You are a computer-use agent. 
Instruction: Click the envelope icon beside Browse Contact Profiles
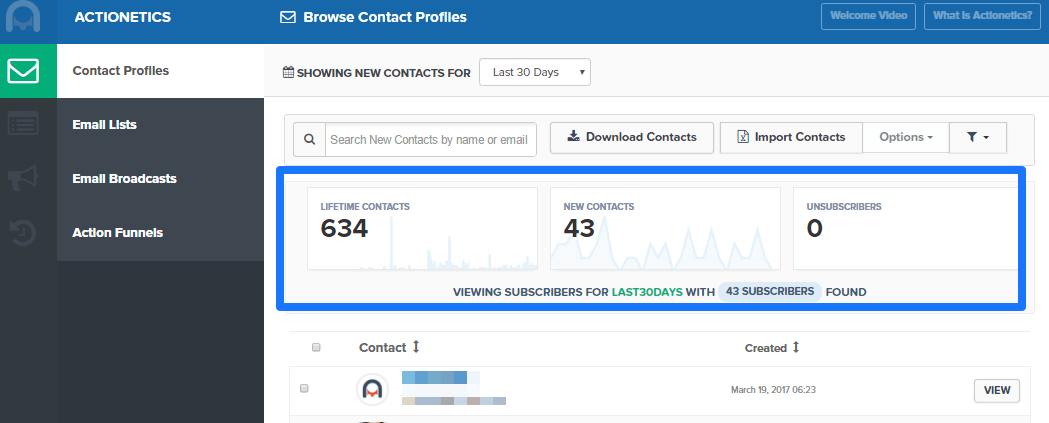coord(288,17)
